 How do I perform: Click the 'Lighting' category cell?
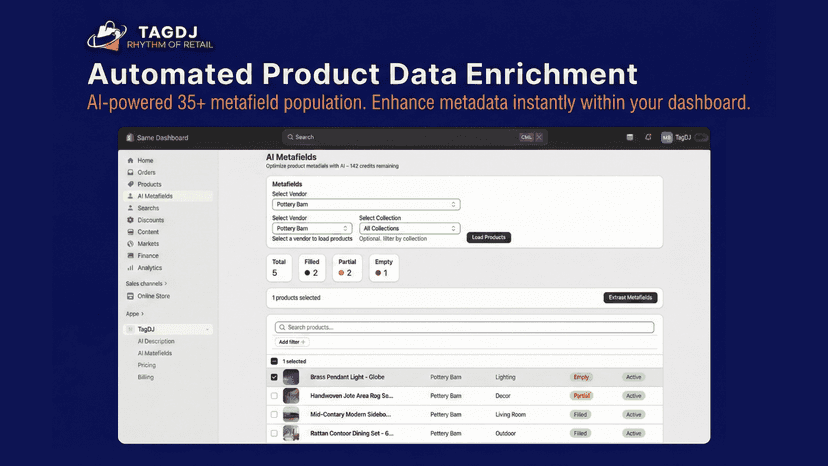click(505, 377)
